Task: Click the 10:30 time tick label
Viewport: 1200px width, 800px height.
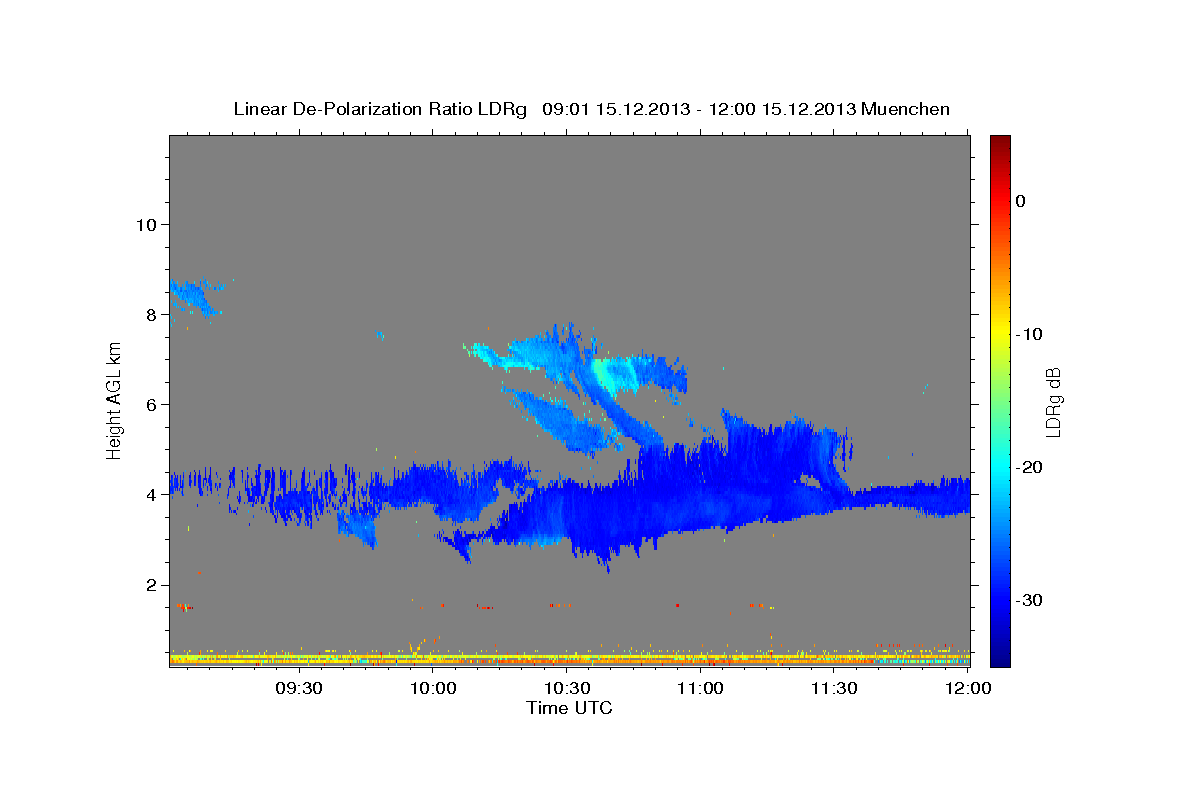Action: [x=567, y=688]
